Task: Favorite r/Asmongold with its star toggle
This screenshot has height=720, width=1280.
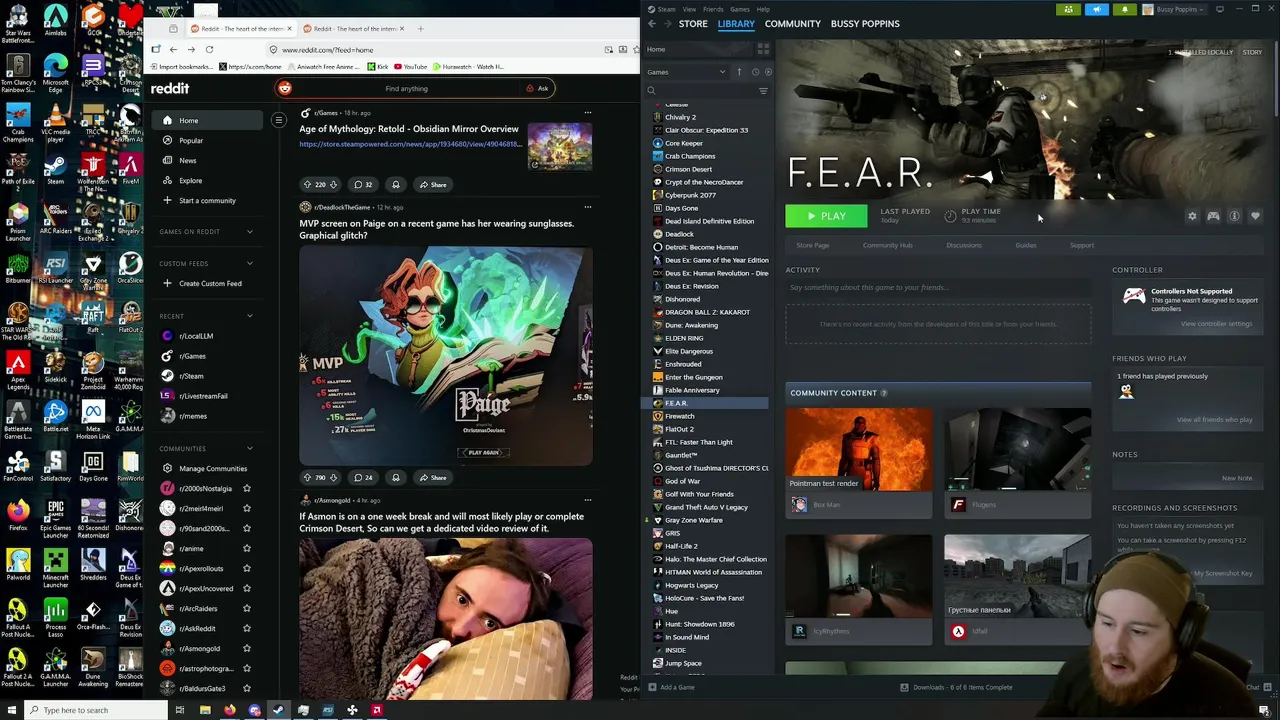Action: 247,648
